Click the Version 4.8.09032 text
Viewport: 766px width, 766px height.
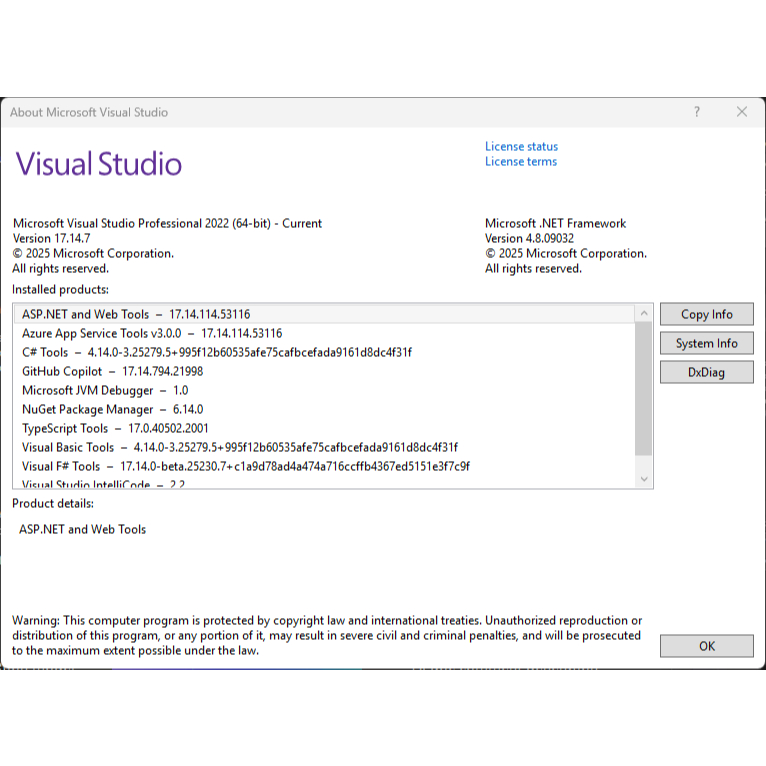529,238
